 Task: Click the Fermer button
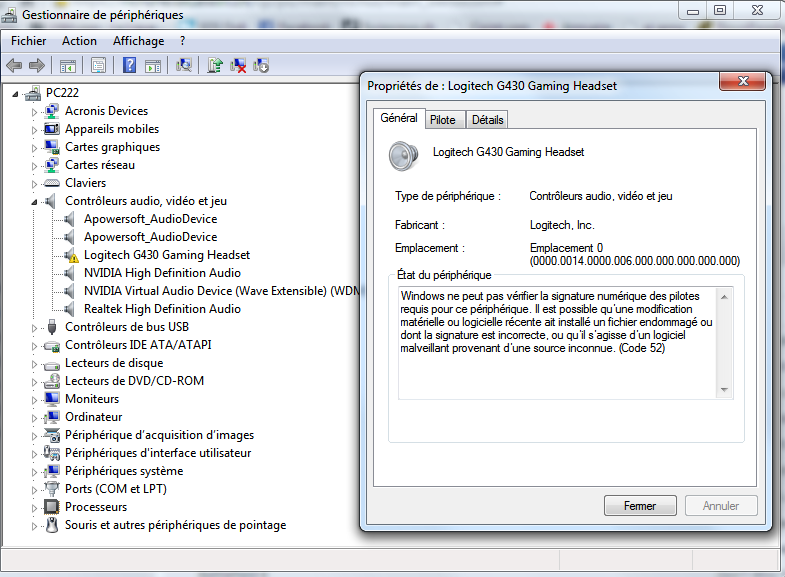[x=640, y=506]
